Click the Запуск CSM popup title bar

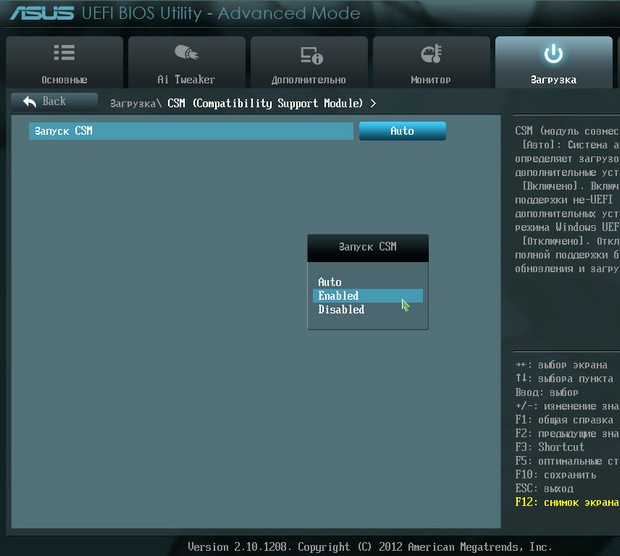pyautogui.click(x=368, y=248)
